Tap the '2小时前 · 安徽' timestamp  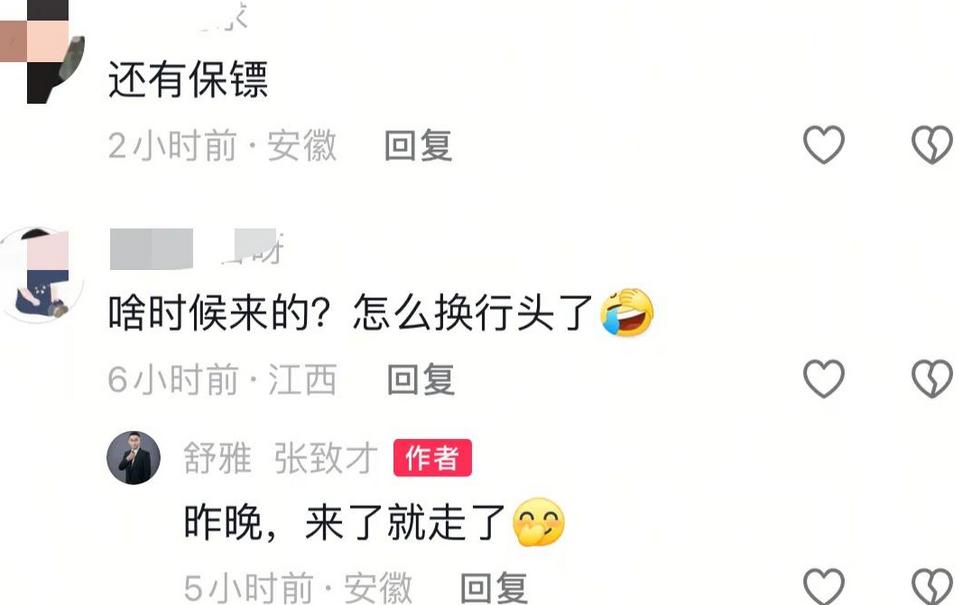coord(223,146)
